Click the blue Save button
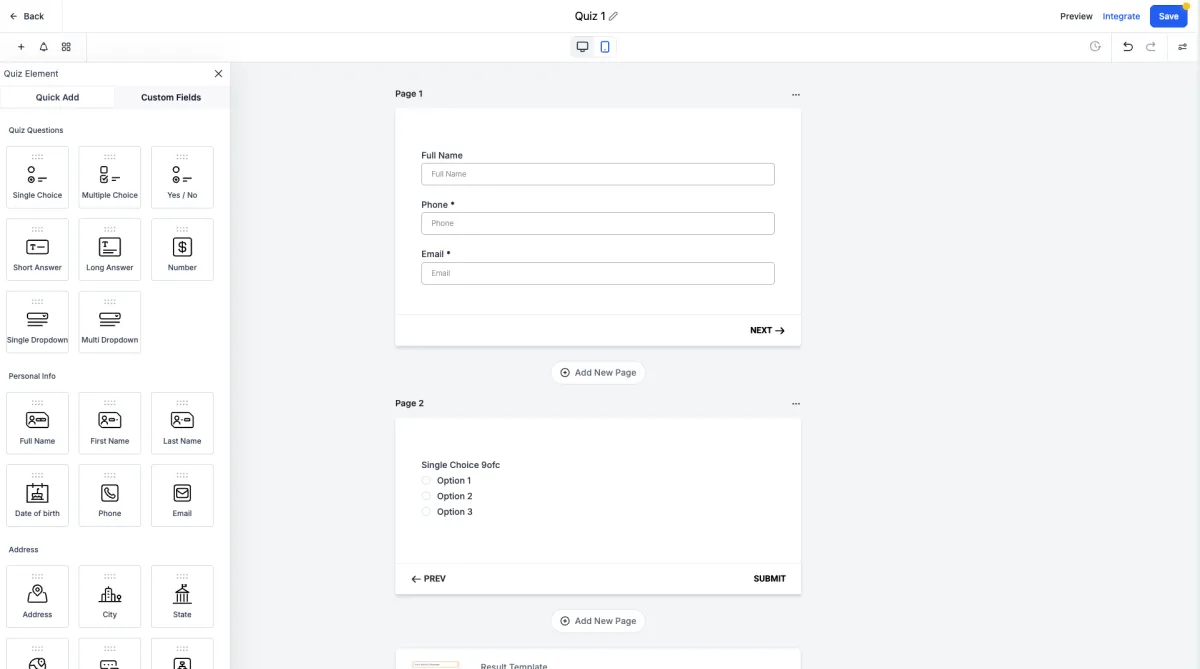This screenshot has width=1200, height=669. (x=1168, y=16)
